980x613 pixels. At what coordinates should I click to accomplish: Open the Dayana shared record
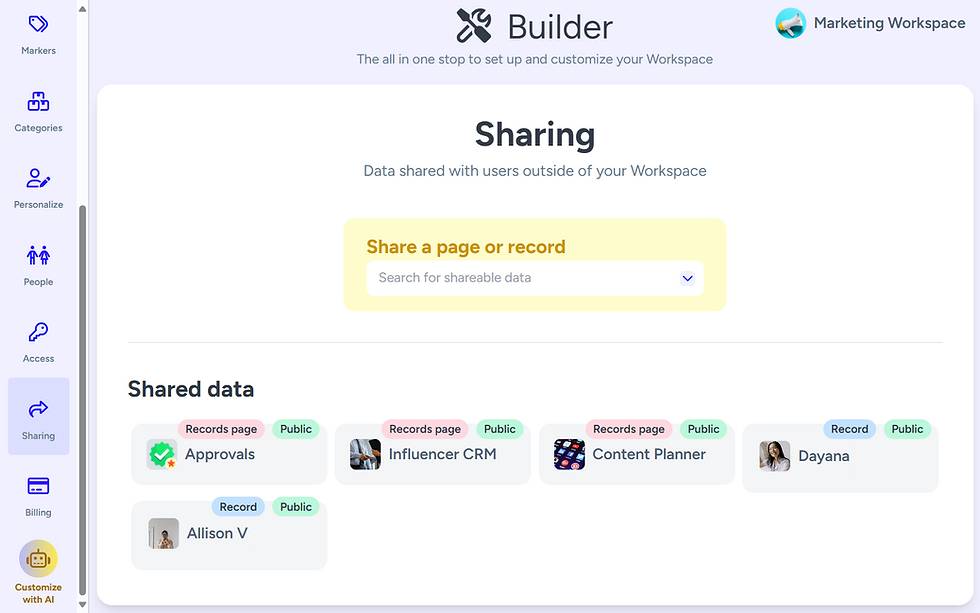click(x=840, y=453)
